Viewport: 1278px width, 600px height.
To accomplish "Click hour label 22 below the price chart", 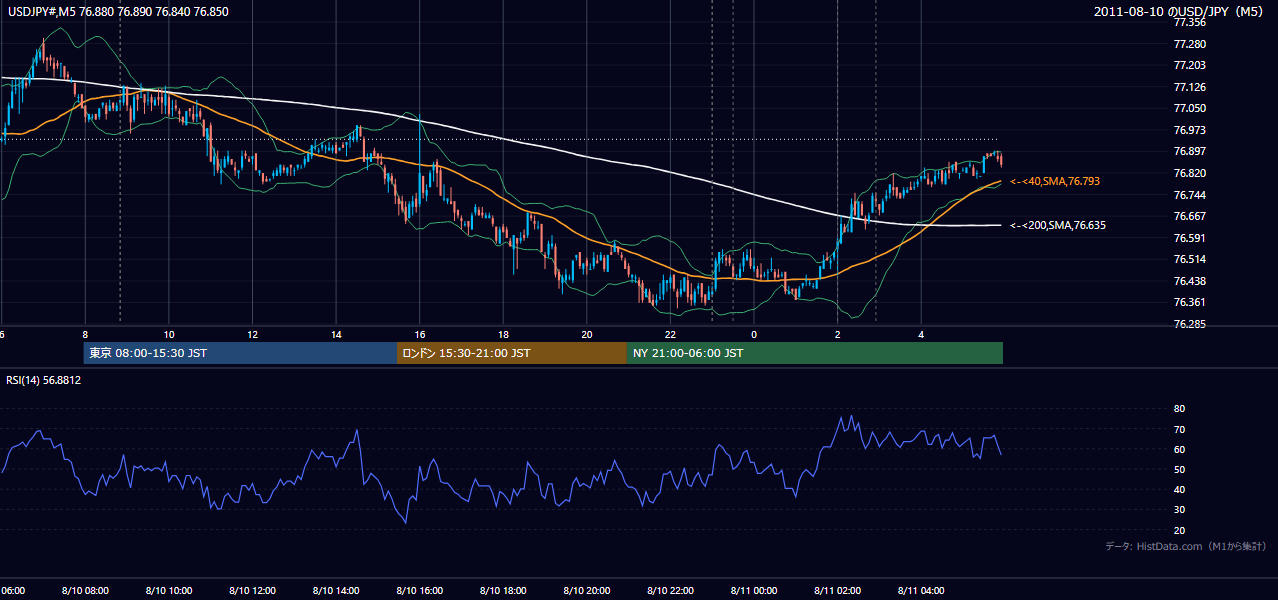I will click(x=670, y=335).
